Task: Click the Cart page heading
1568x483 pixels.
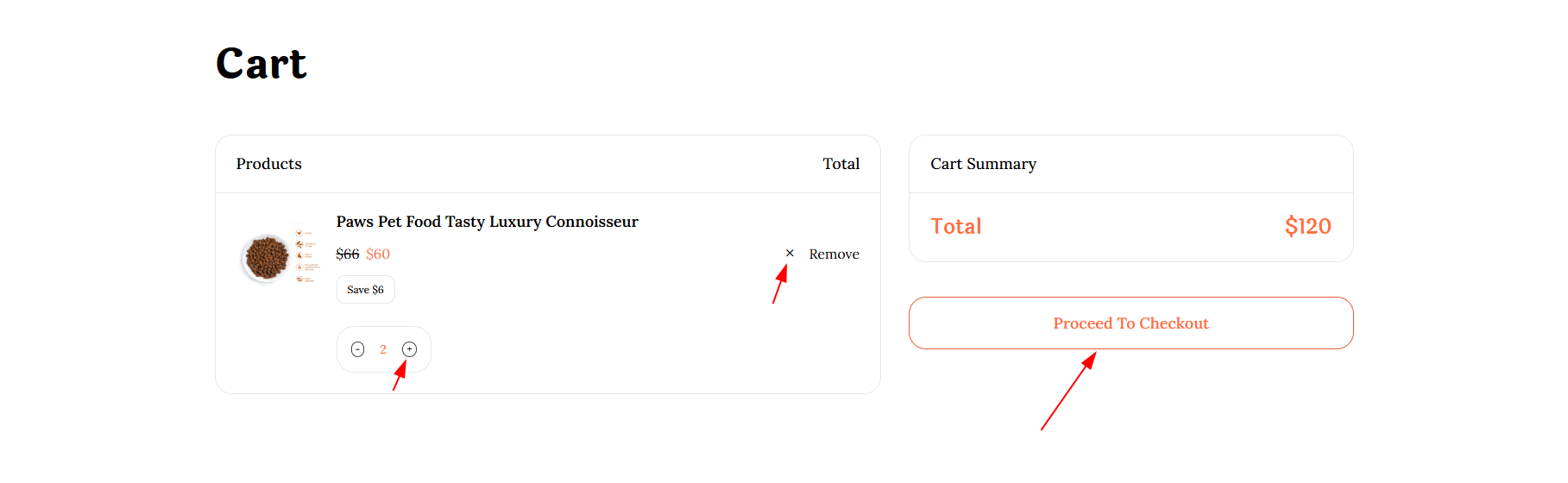Action: pos(261,64)
